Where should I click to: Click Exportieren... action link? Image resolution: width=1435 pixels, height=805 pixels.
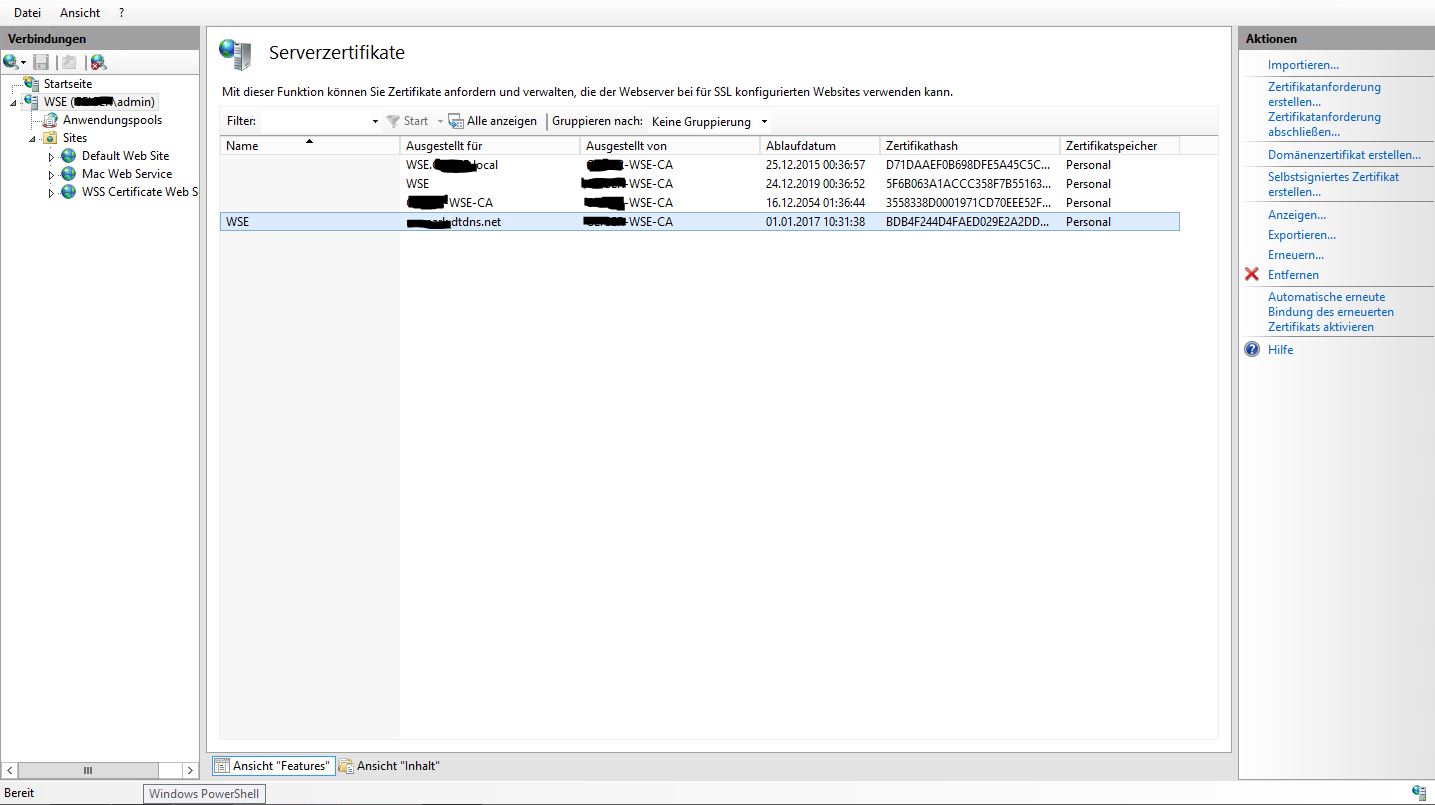(x=1302, y=235)
